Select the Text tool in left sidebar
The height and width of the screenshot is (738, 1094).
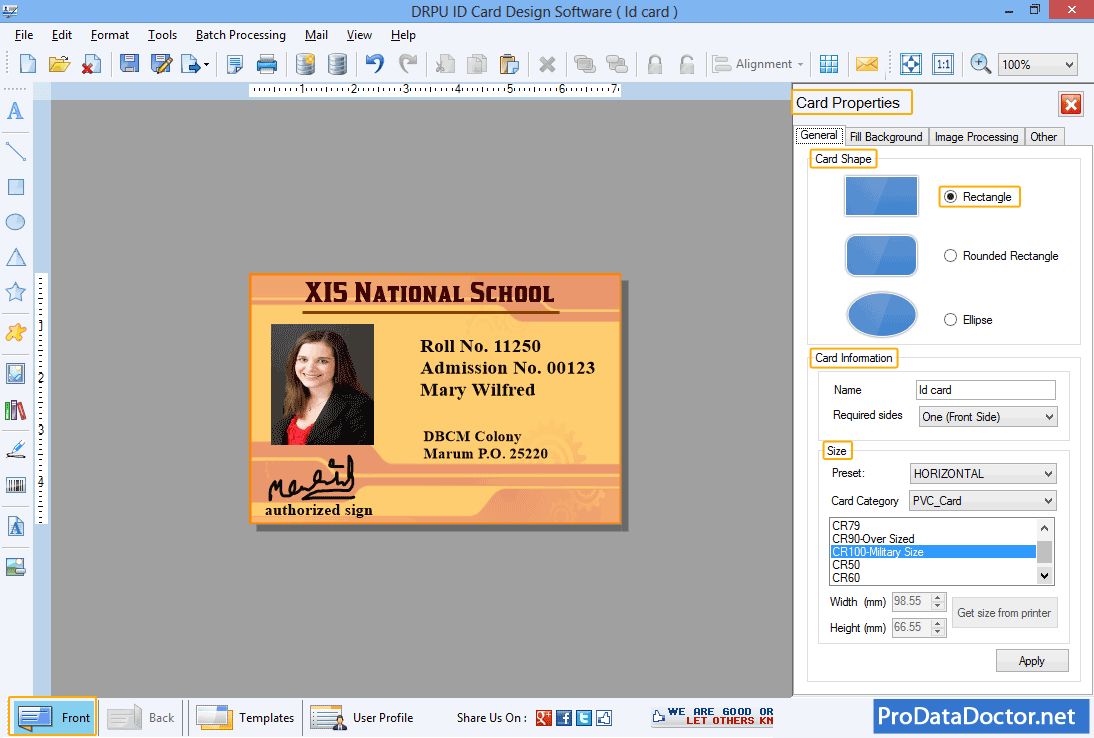tap(15, 111)
